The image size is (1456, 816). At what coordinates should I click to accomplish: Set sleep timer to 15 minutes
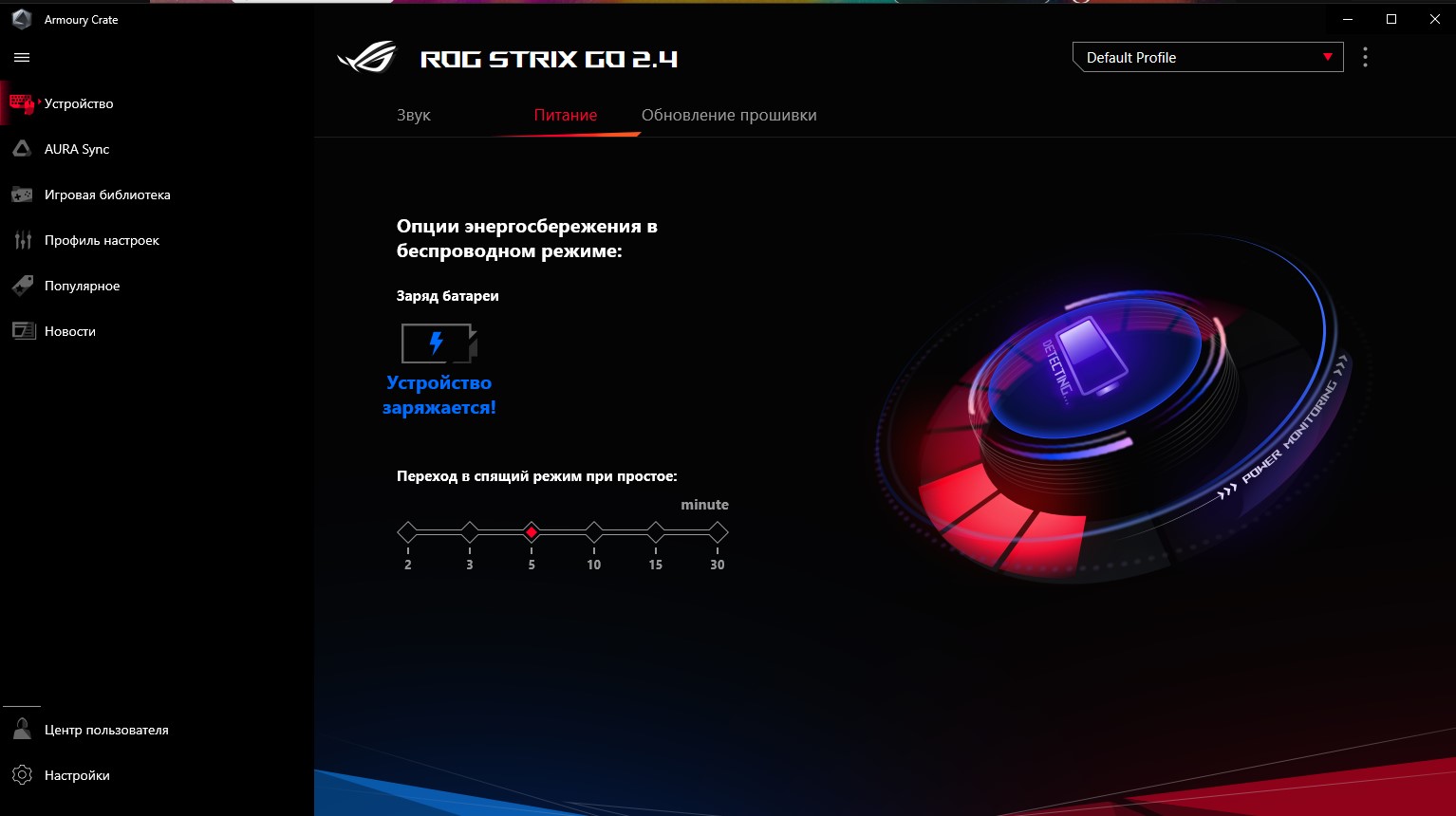pos(655,531)
